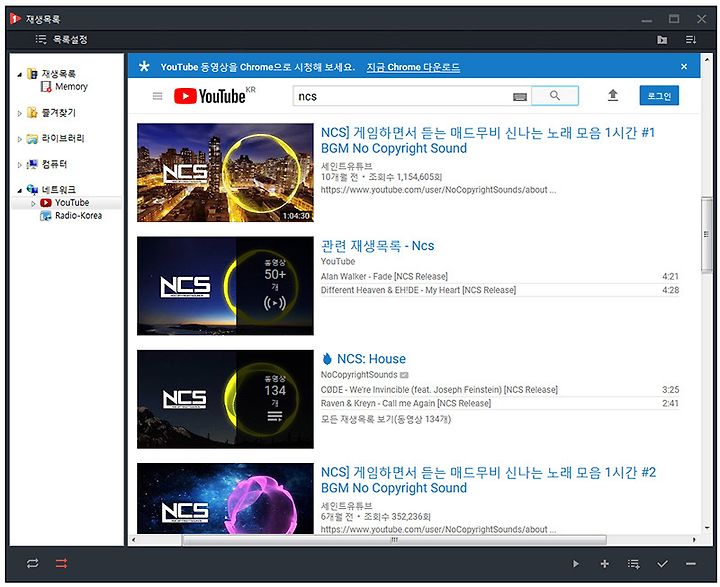Close the Chrome promotion banner
Screen dimensions: 720x587
coord(684,67)
